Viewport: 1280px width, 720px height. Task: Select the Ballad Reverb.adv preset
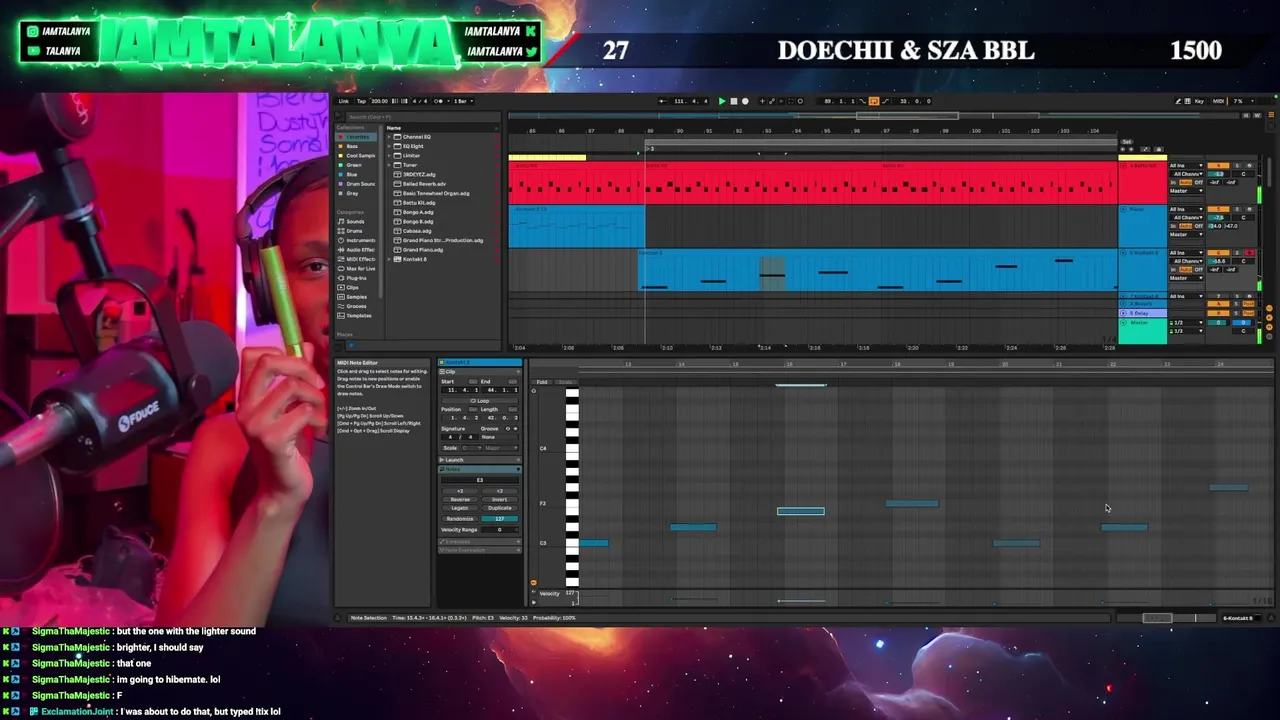424,184
